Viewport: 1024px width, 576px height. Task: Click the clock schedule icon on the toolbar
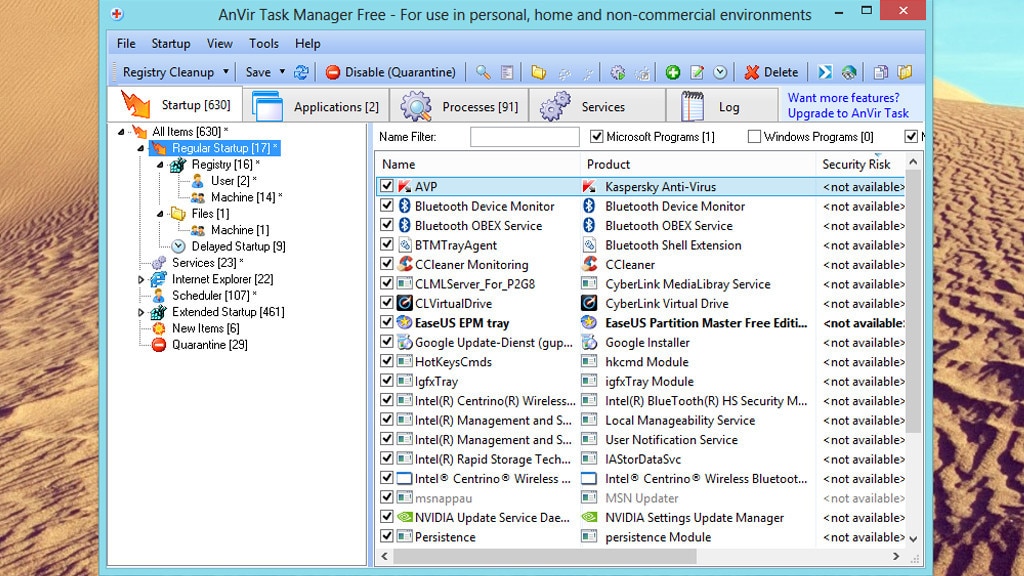coord(719,72)
